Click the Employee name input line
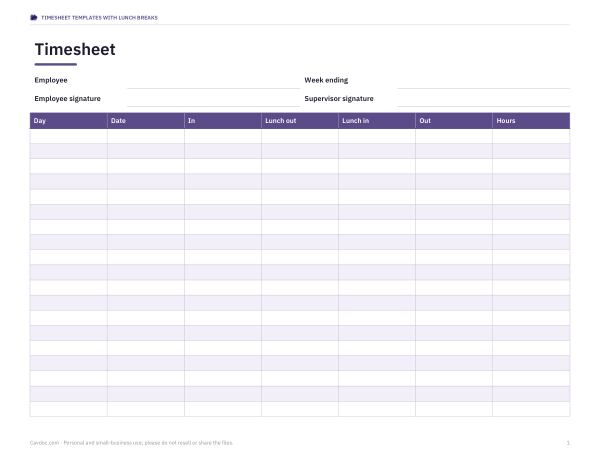 [x=214, y=81]
